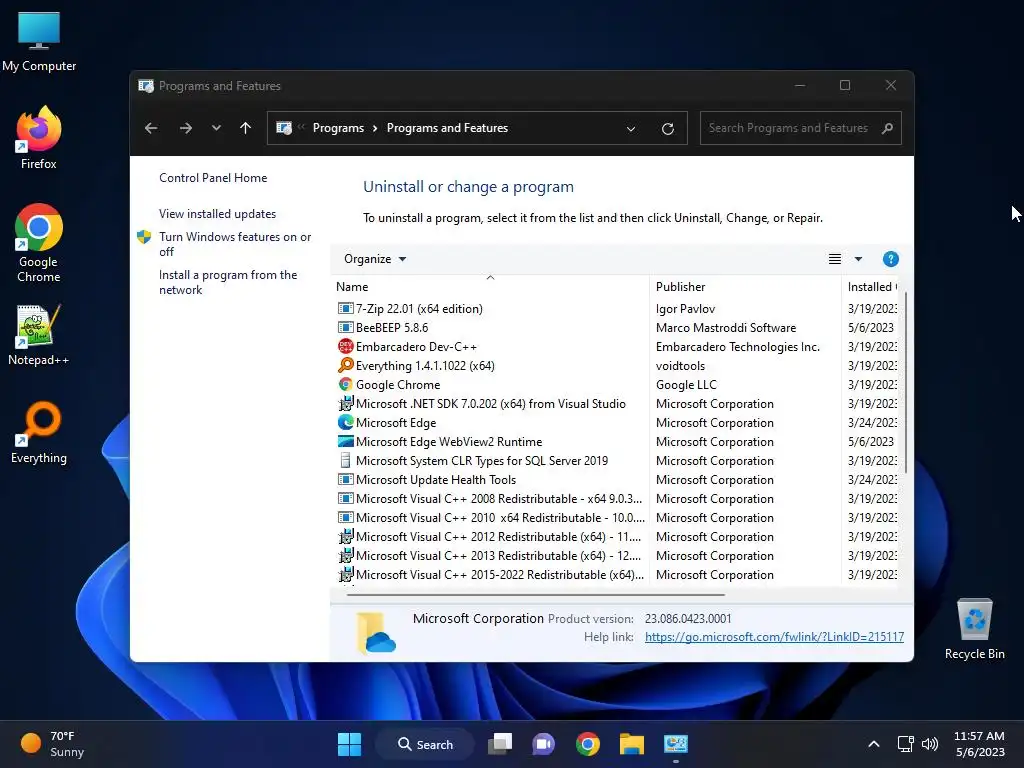
Task: Click Marco Mastroddi Software publisher cell
Action: point(726,328)
